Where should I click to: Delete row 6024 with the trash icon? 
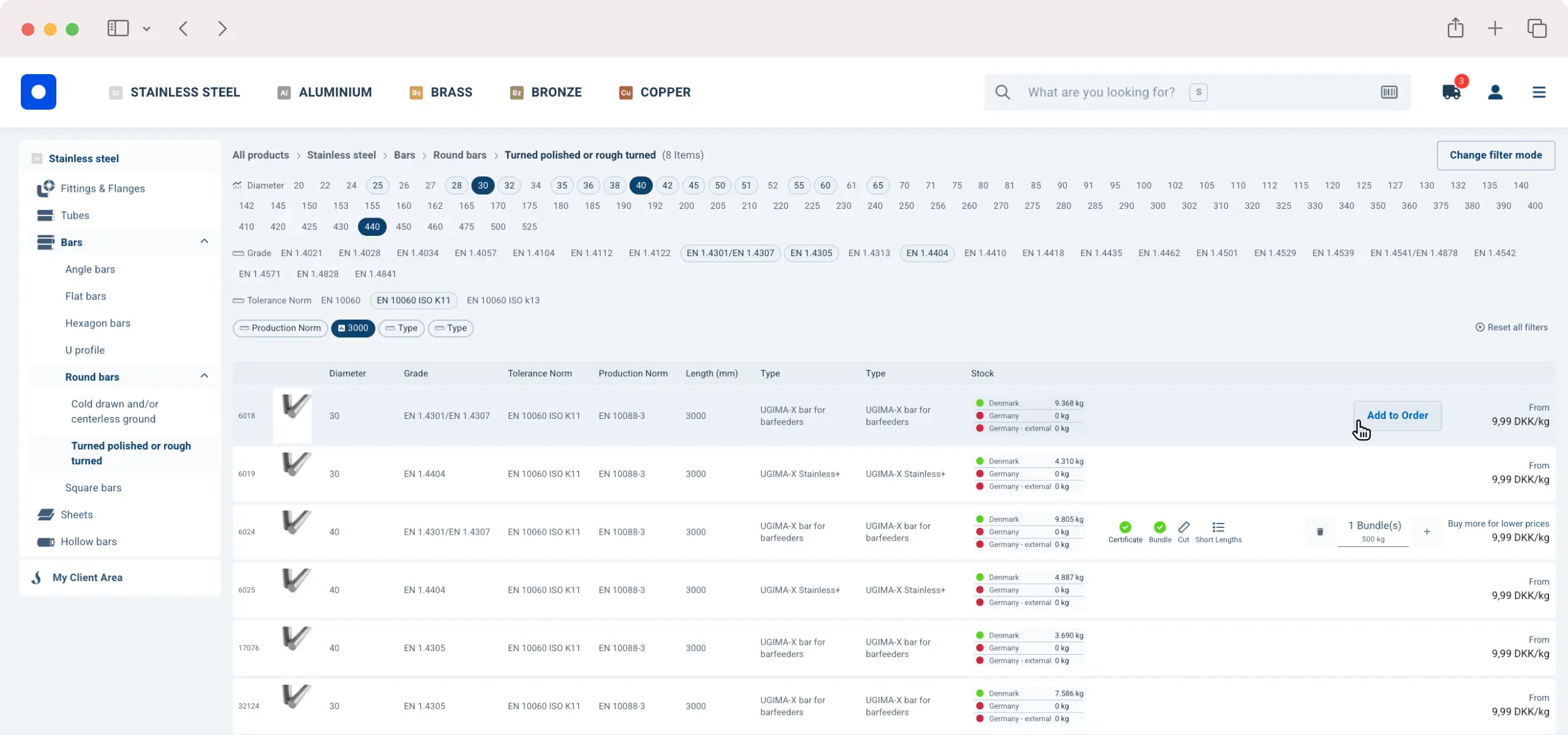pos(1320,532)
